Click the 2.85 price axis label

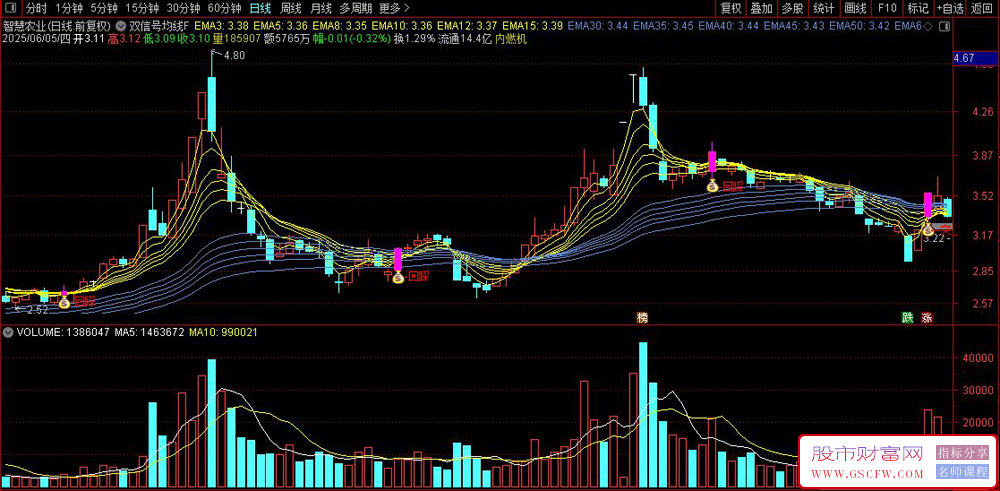[x=983, y=272]
